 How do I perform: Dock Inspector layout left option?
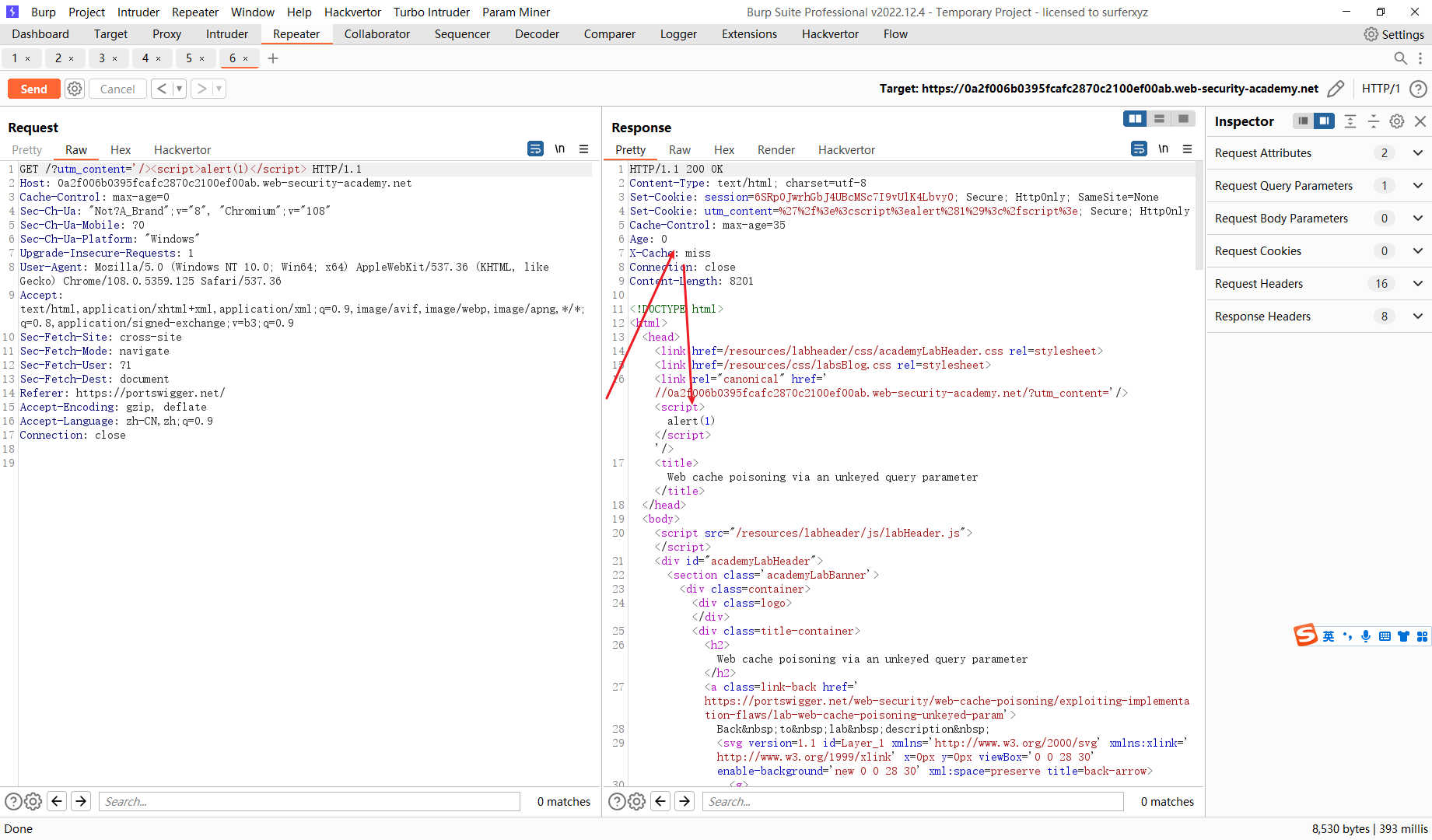pos(1303,121)
